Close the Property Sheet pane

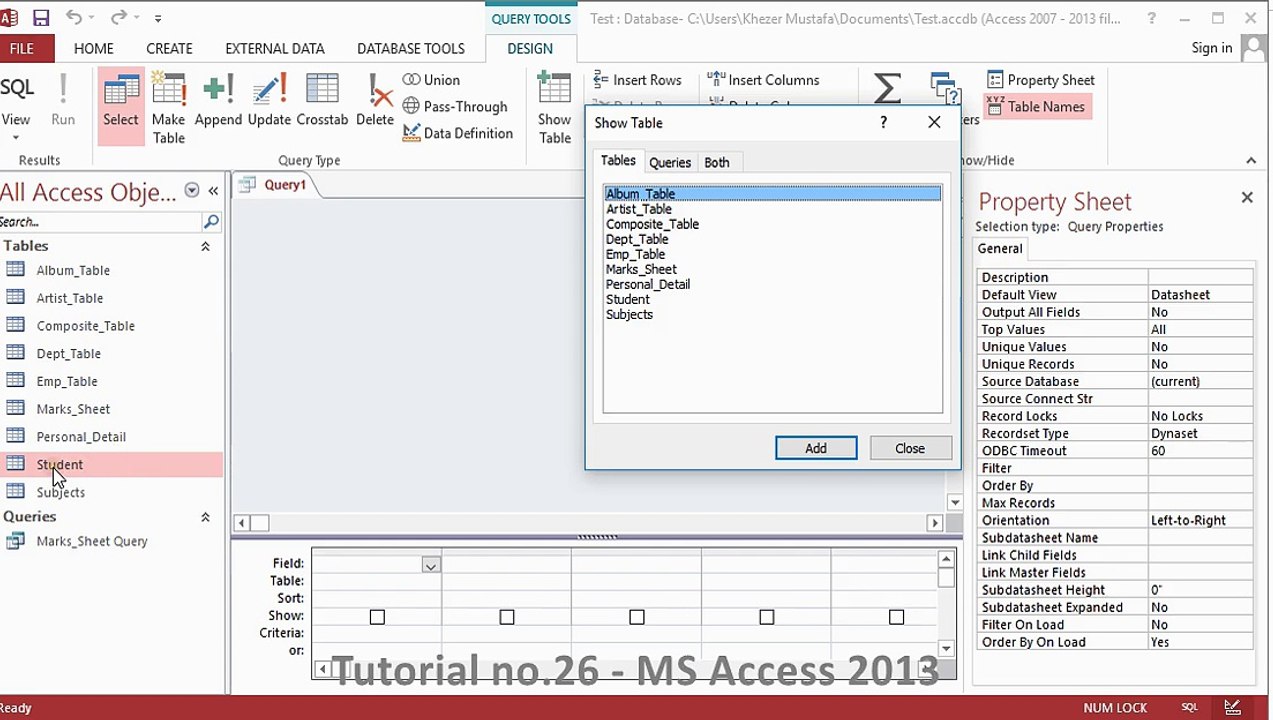click(1247, 198)
